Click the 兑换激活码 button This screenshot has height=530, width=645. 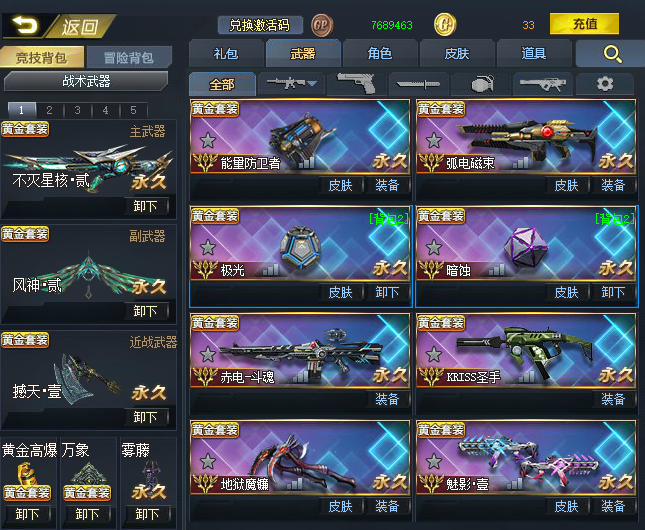point(260,25)
